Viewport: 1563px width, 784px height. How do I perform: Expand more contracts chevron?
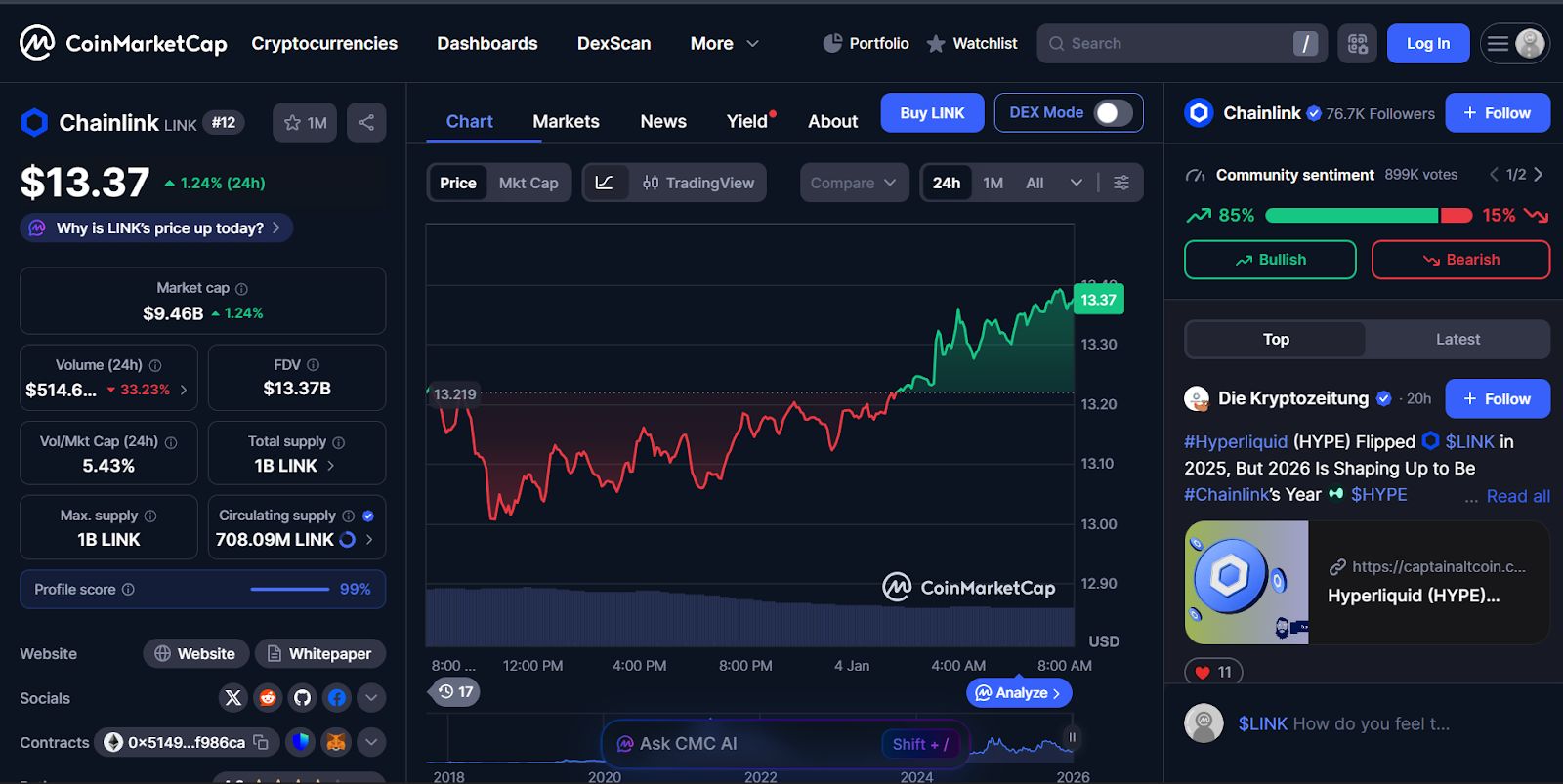tap(371, 742)
